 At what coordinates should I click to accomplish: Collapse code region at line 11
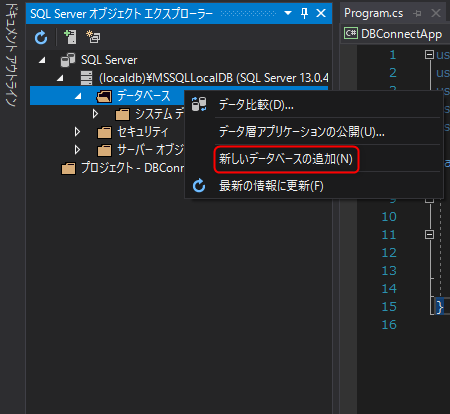click(429, 235)
